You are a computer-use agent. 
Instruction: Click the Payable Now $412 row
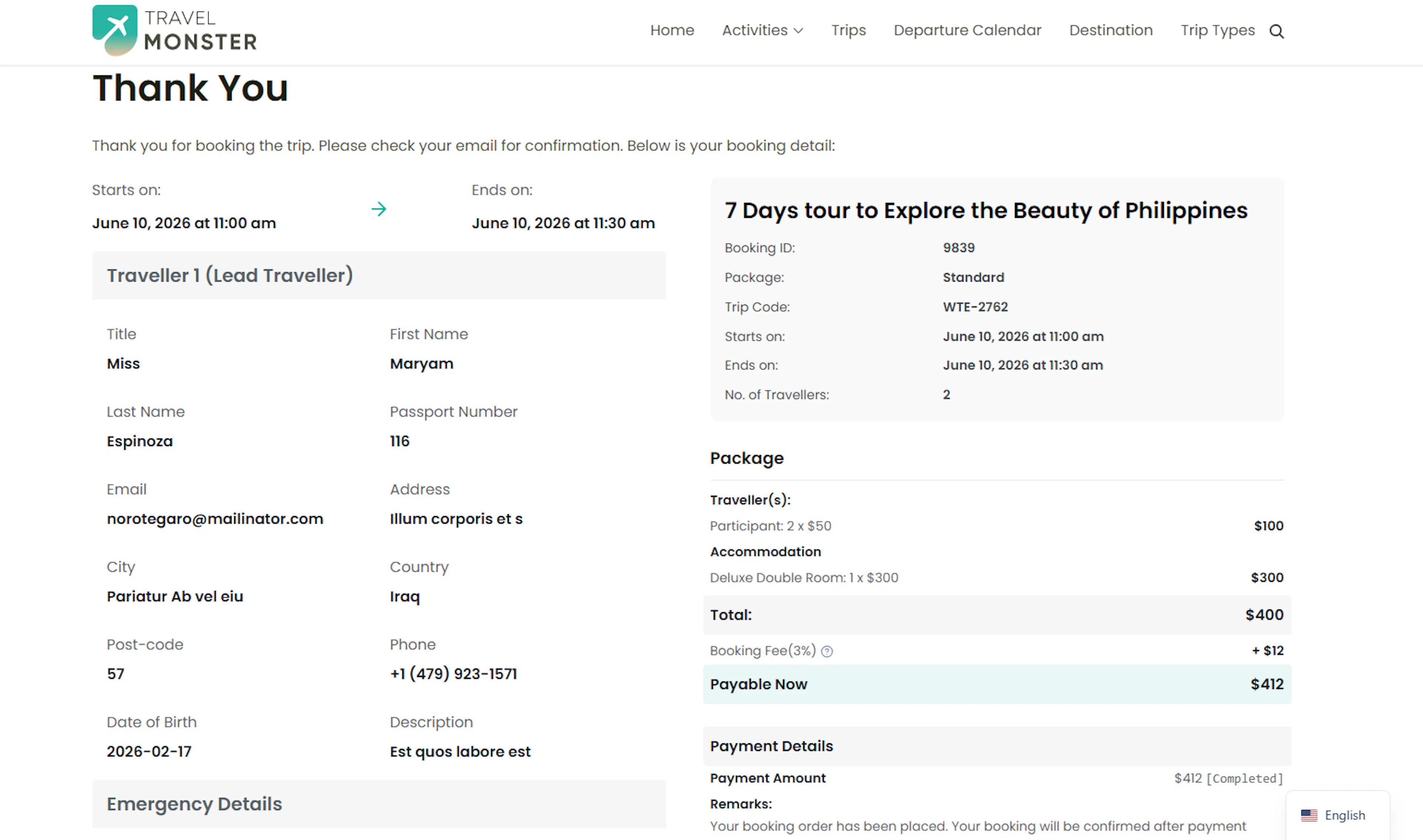click(x=996, y=684)
